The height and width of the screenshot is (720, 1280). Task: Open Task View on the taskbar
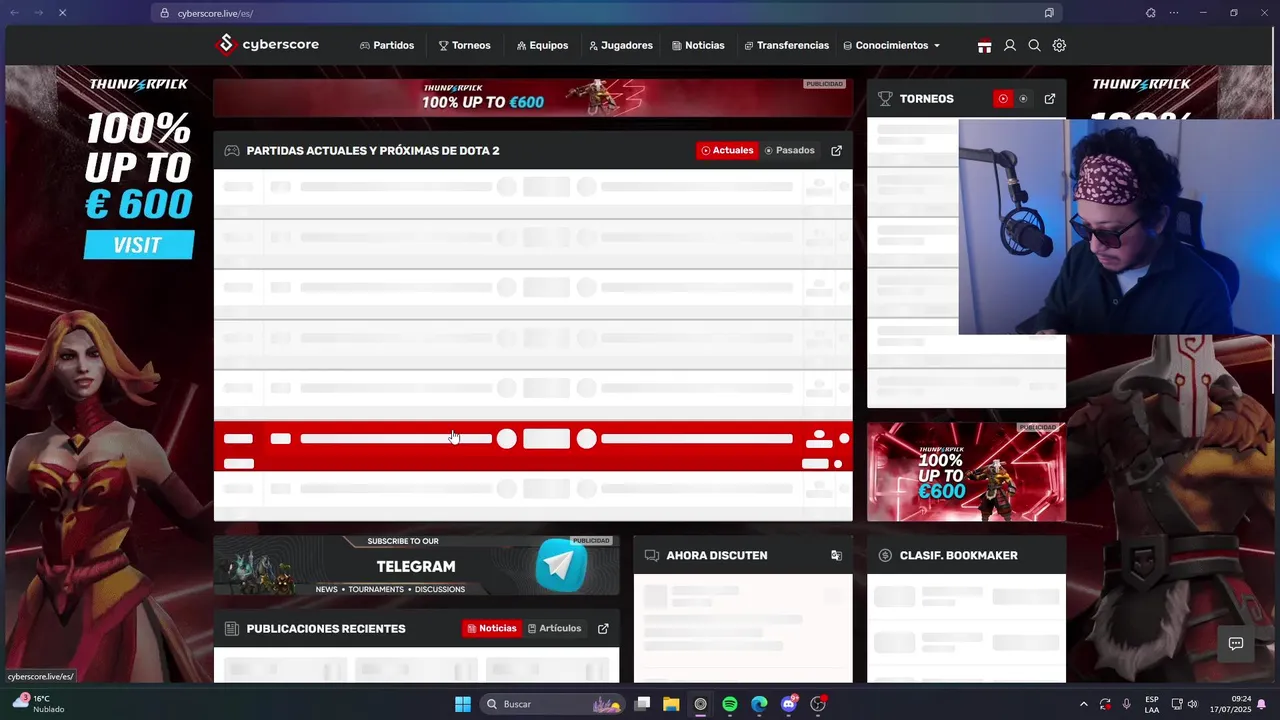[x=643, y=704]
